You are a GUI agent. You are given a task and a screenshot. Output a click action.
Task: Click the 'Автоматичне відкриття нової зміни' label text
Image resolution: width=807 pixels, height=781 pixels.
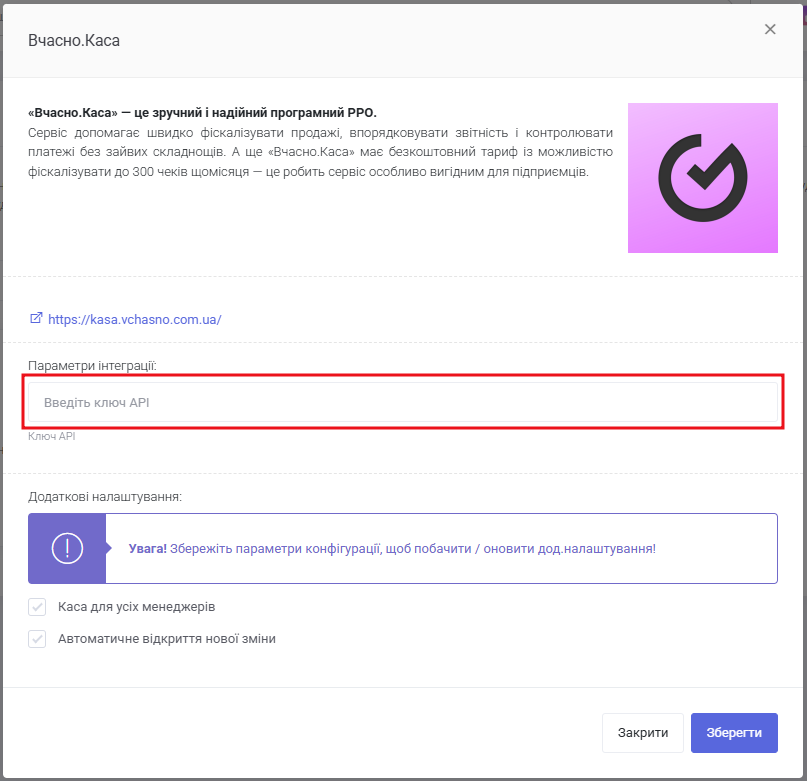tap(167, 639)
